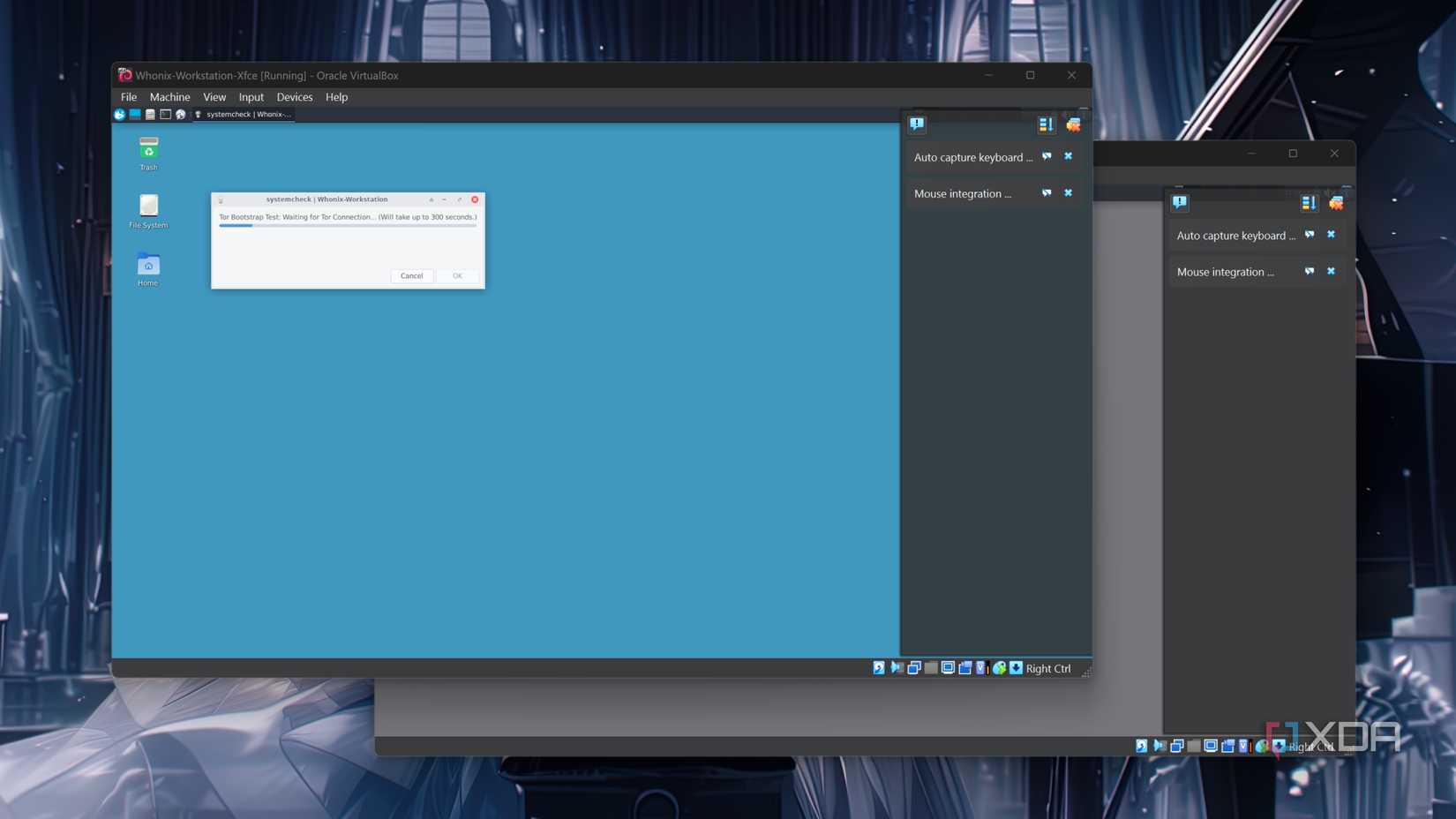Discard all notifications in the notification panel

[1073, 124]
